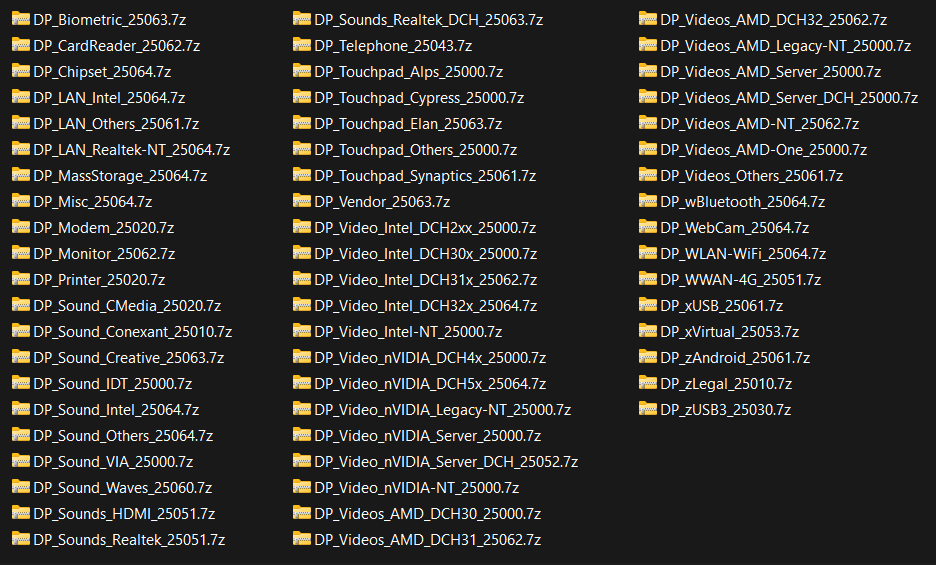
Task: Click file name DP_LAN_Realtek-NT_25064.7z
Action: 132,150
